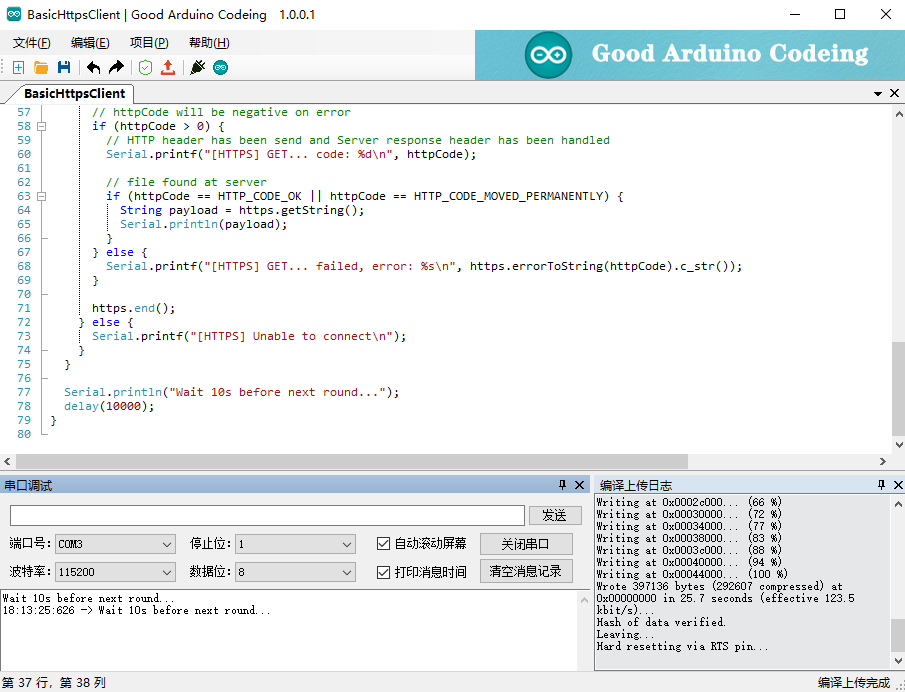905x692 pixels.
Task: Open a sketch using the folder icon
Action: coord(41,67)
